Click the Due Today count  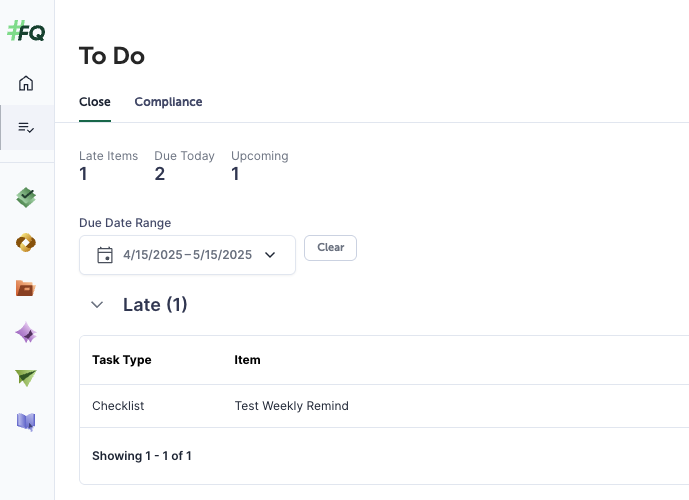click(160, 174)
